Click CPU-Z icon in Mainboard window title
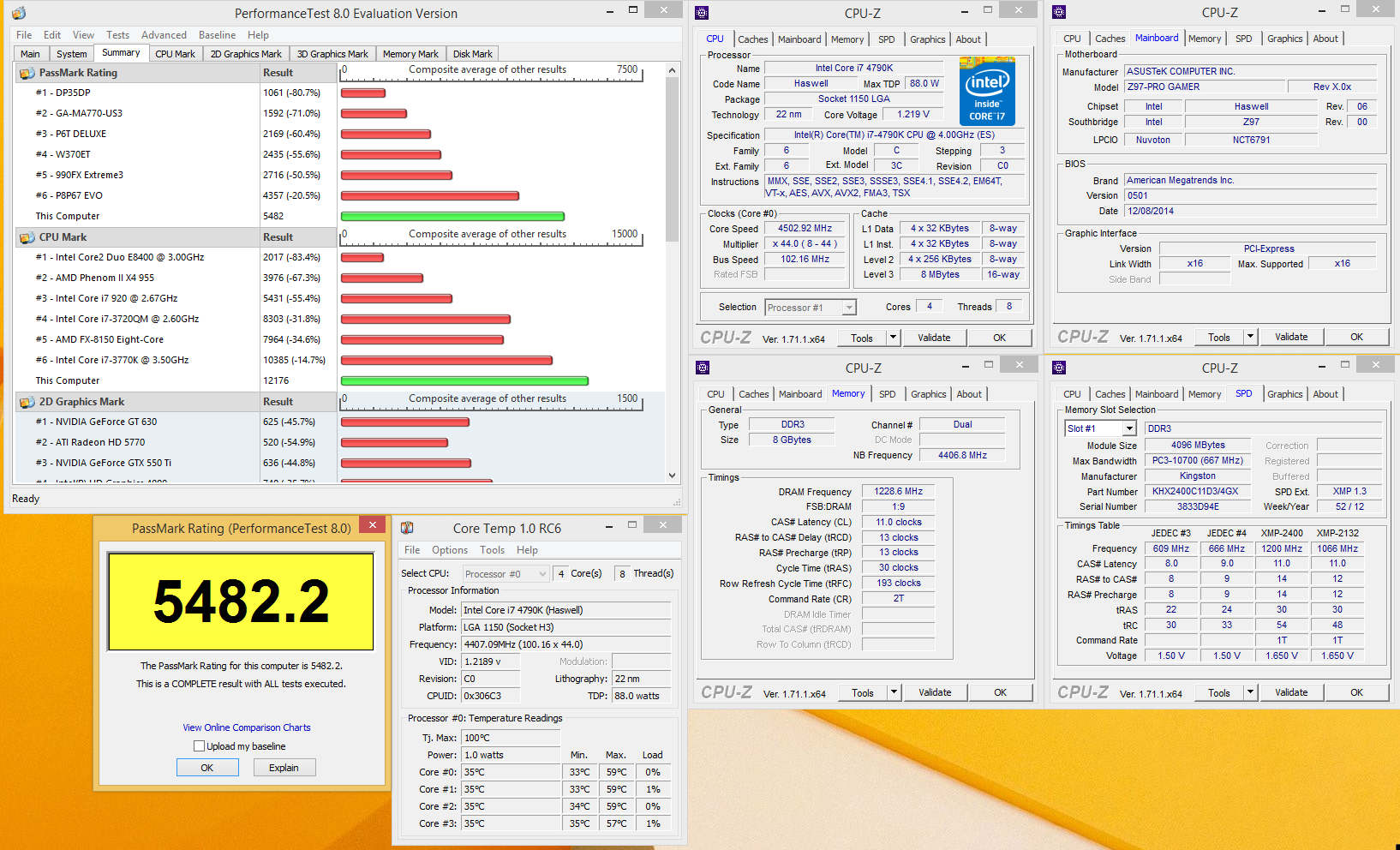Image resolution: width=1400 pixels, height=850 pixels. 1059,12
